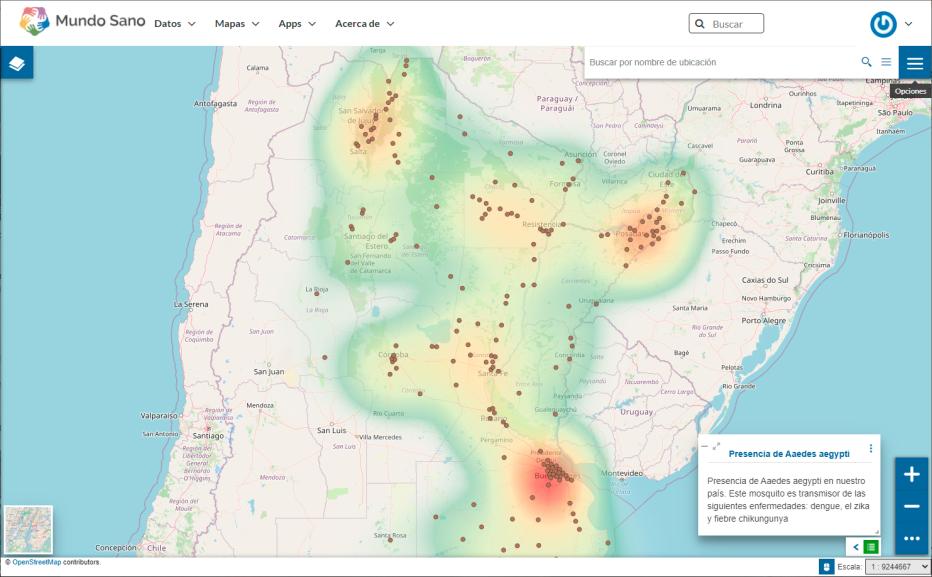Image resolution: width=932 pixels, height=577 pixels.
Task: Toggle the mouse position icon beside Escala
Action: coord(827,566)
